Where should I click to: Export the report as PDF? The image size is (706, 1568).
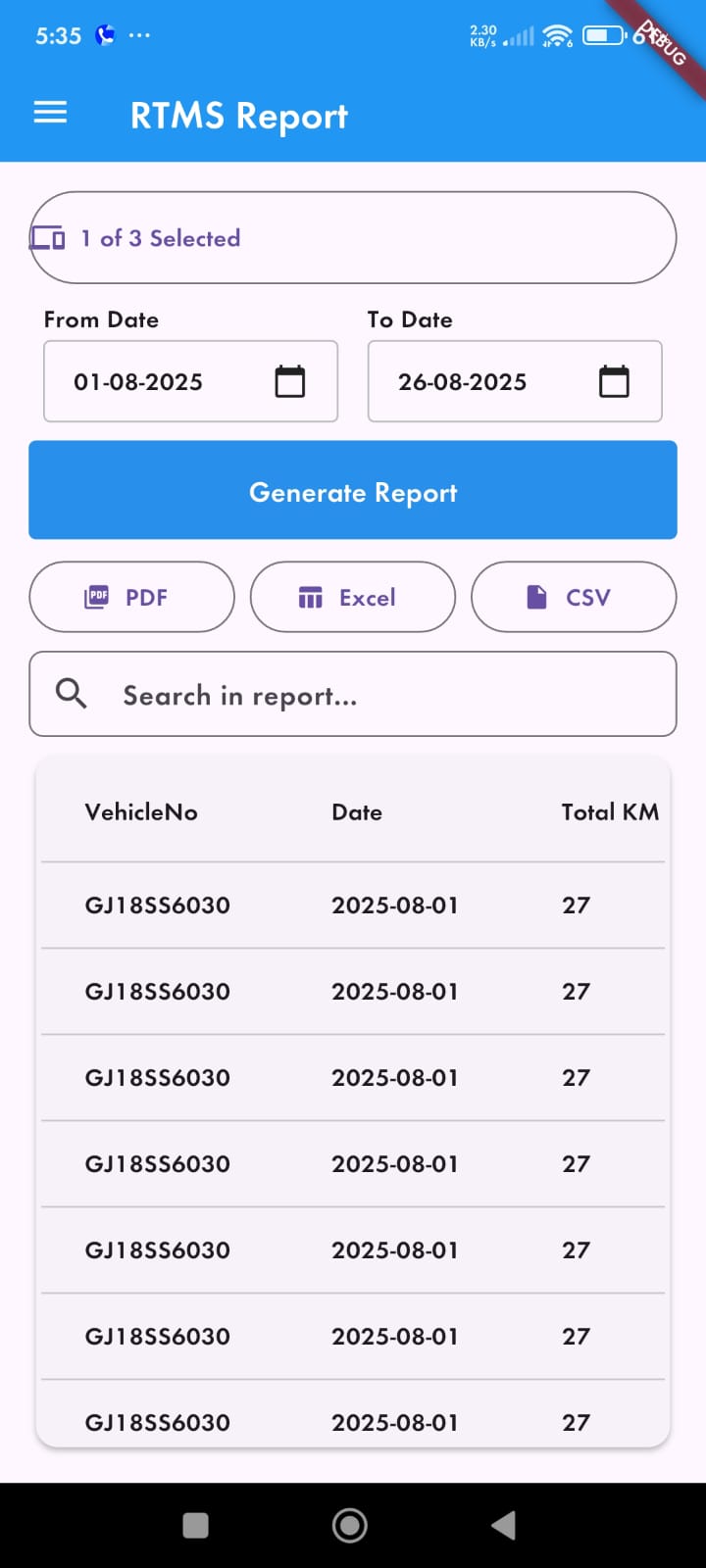pos(132,597)
